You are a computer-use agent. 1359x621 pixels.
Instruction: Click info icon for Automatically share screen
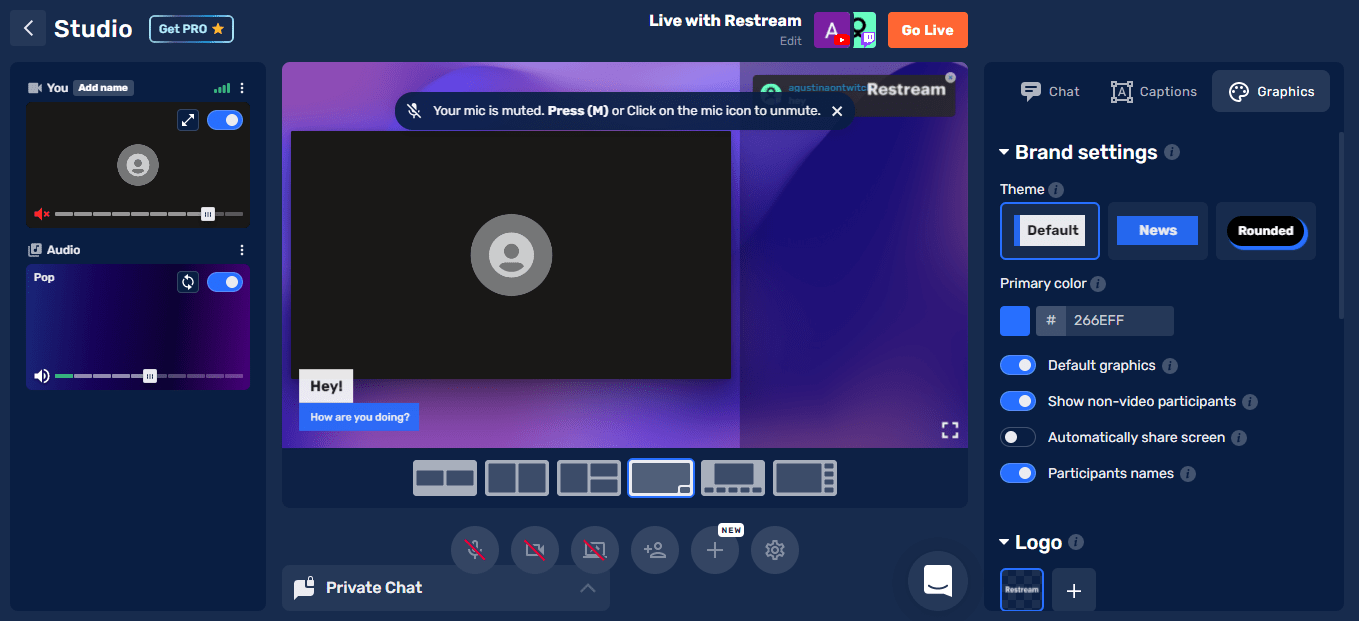[x=1239, y=438]
